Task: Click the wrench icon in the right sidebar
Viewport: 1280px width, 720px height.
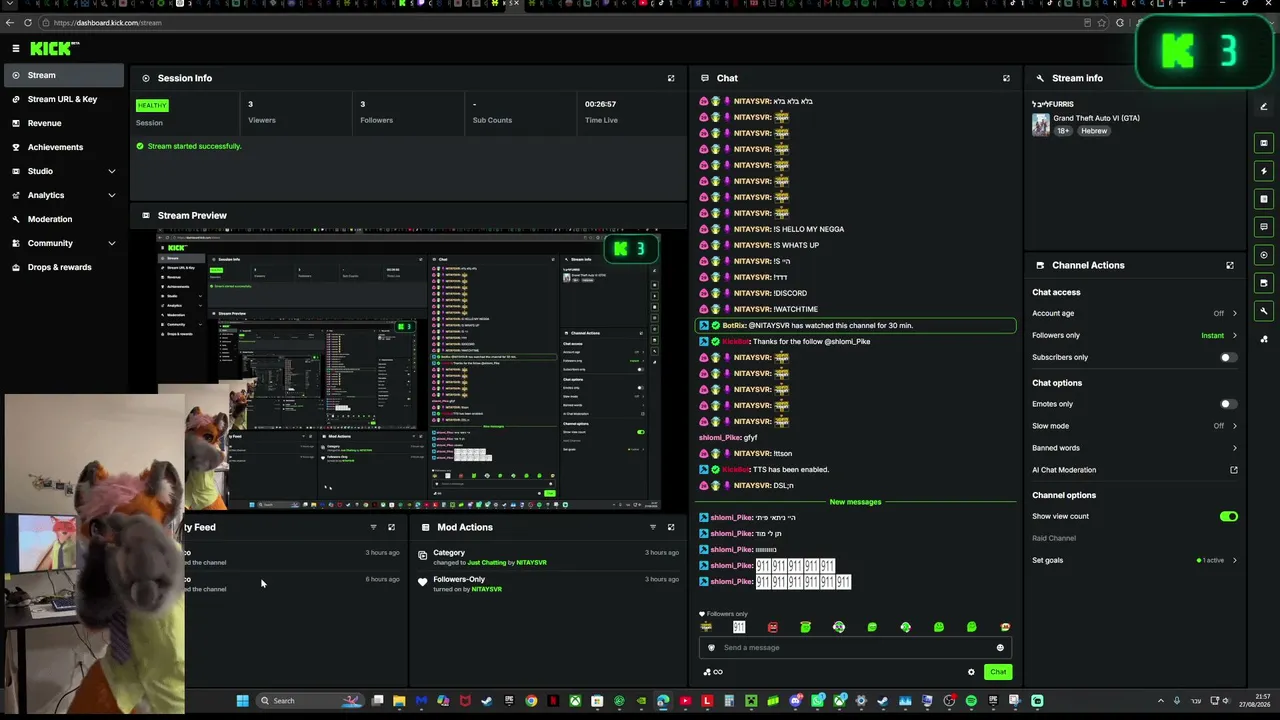Action: [x=1264, y=311]
